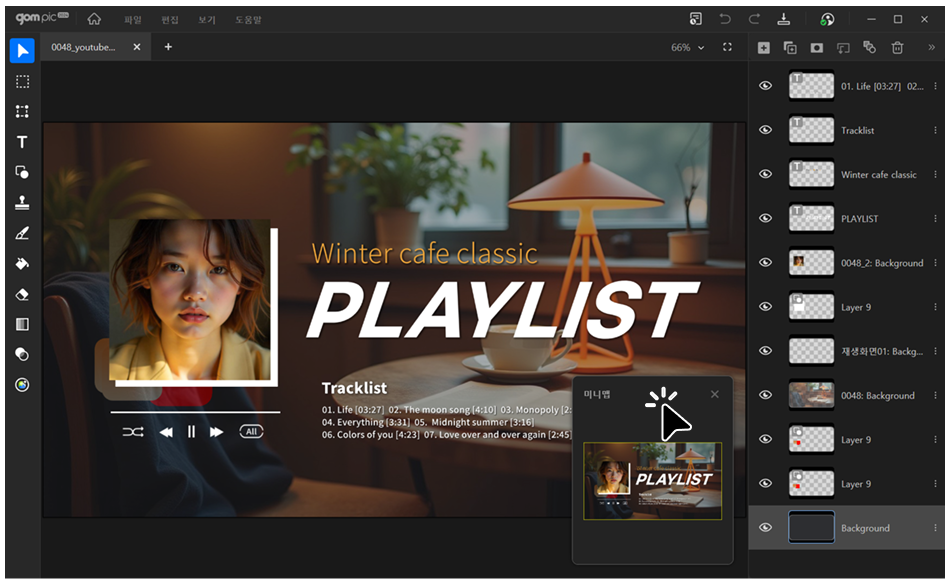Hide the '01. Life [03:27]' text layer
The height and width of the screenshot is (586, 949).
tap(766, 86)
